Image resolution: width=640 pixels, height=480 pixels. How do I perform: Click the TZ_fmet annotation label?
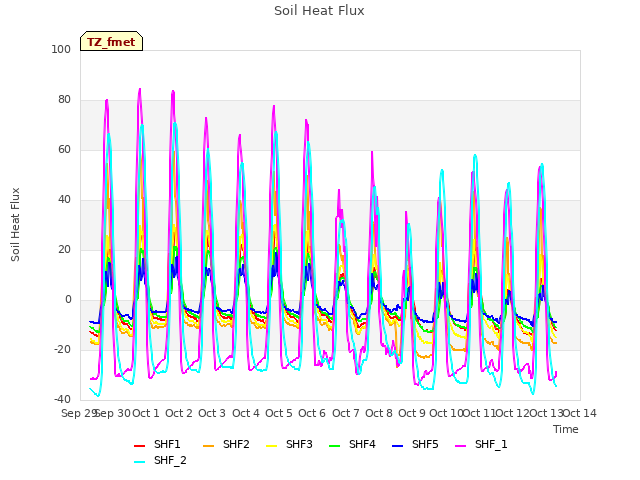(x=111, y=42)
